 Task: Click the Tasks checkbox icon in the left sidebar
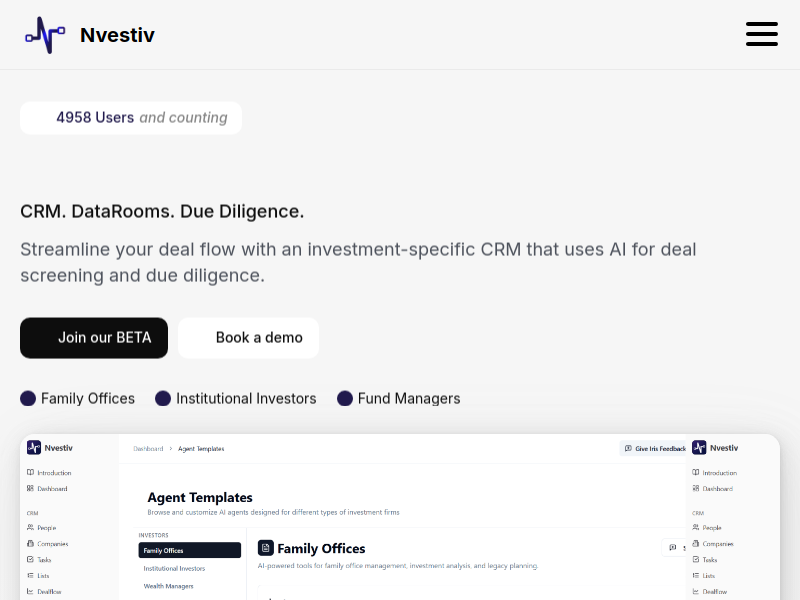(31, 560)
